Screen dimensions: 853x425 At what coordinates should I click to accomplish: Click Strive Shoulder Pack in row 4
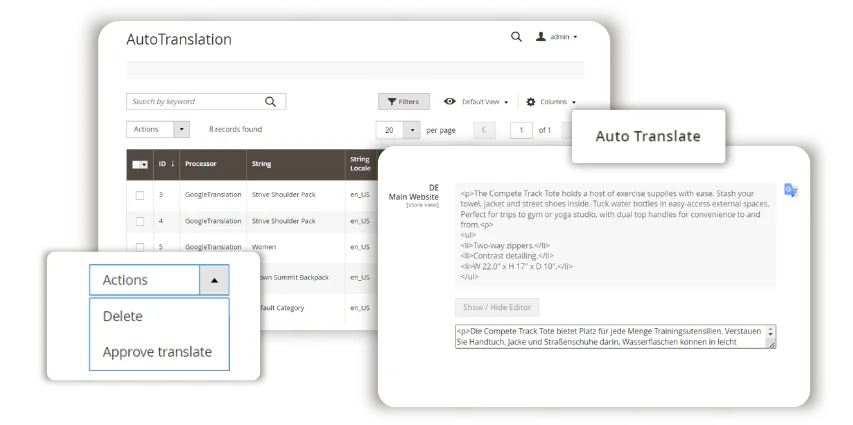click(x=283, y=221)
